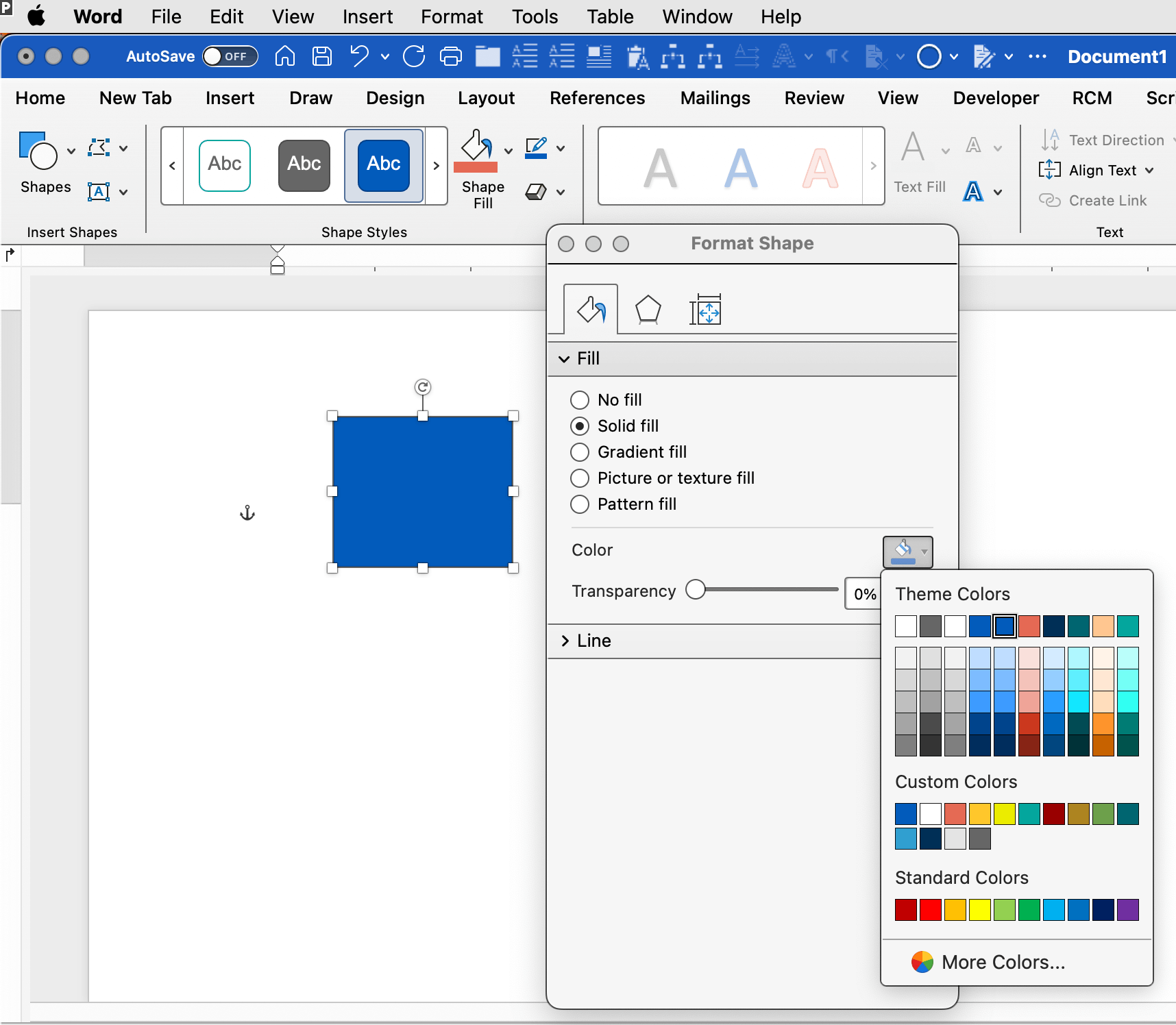This screenshot has width=1176, height=1025.
Task: Switch to the References ribbon tab
Action: [597, 98]
